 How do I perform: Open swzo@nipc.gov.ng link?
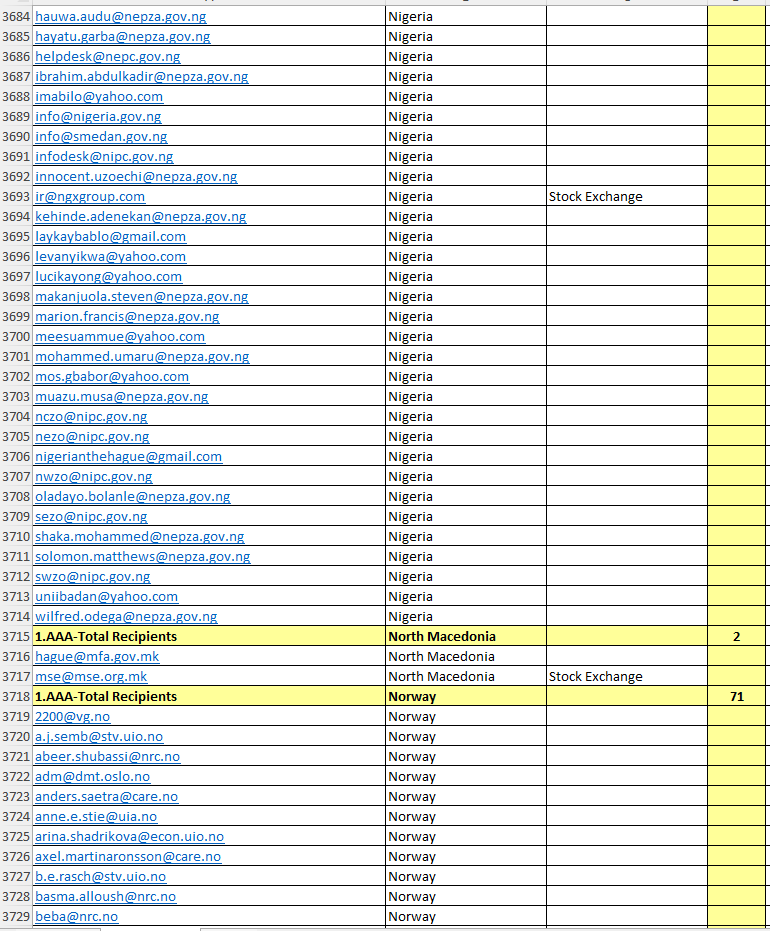[x=93, y=577]
